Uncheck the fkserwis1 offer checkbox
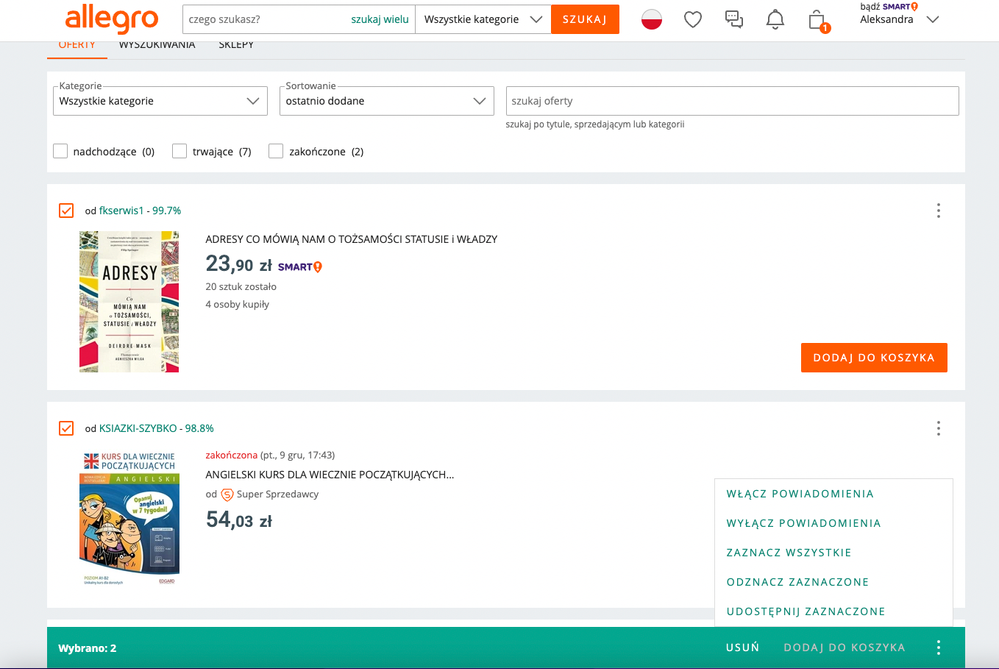Viewport: 999px width, 669px height. pyautogui.click(x=66, y=210)
